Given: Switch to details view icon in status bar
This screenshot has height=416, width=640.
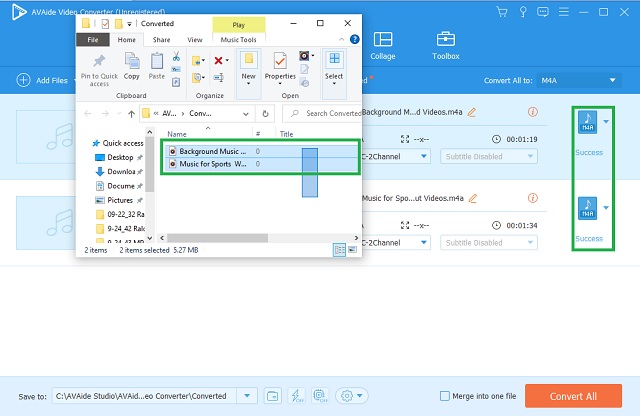Looking at the screenshot, I should click(339, 250).
